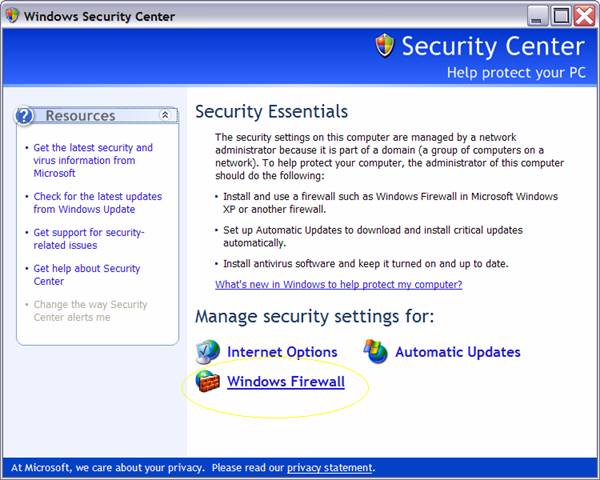Click the shield icon in the title bar
This screenshot has height=480, width=600.
pos(12,16)
